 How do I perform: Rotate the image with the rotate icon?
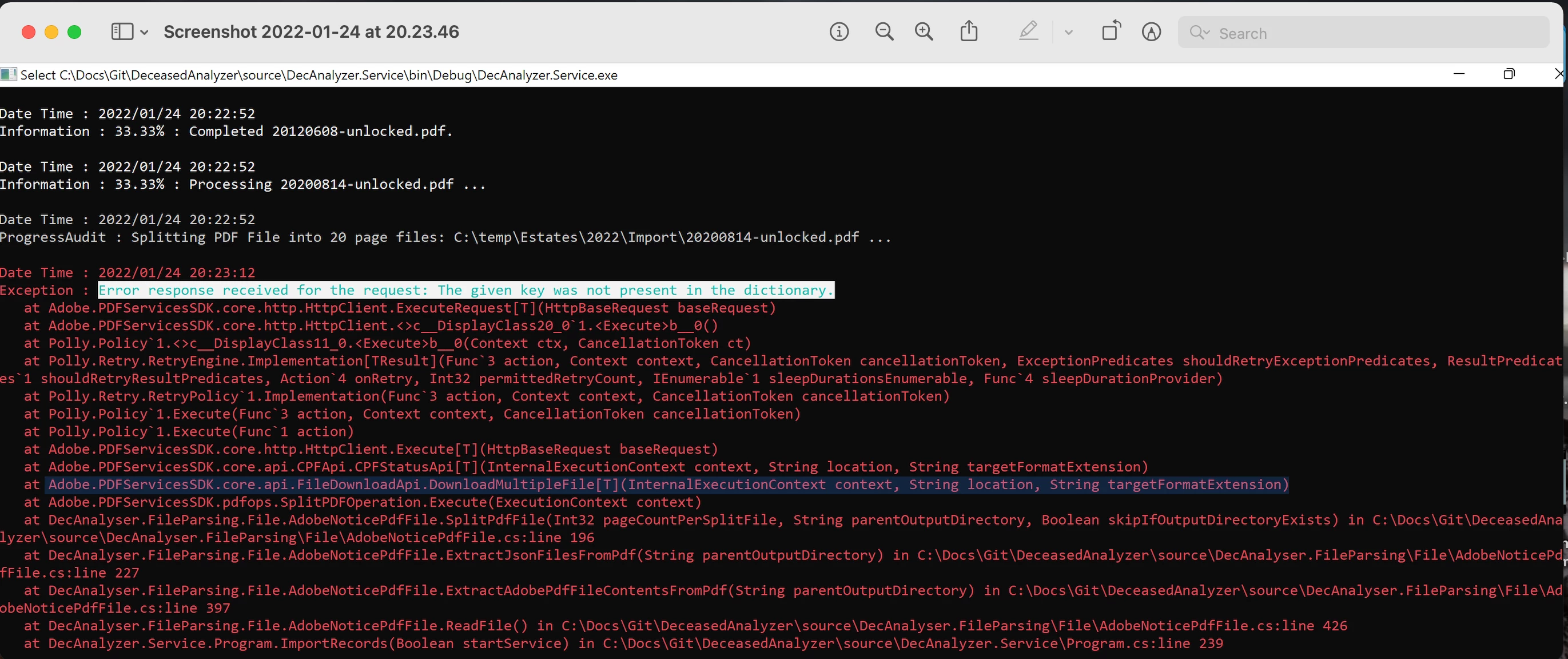1111,31
